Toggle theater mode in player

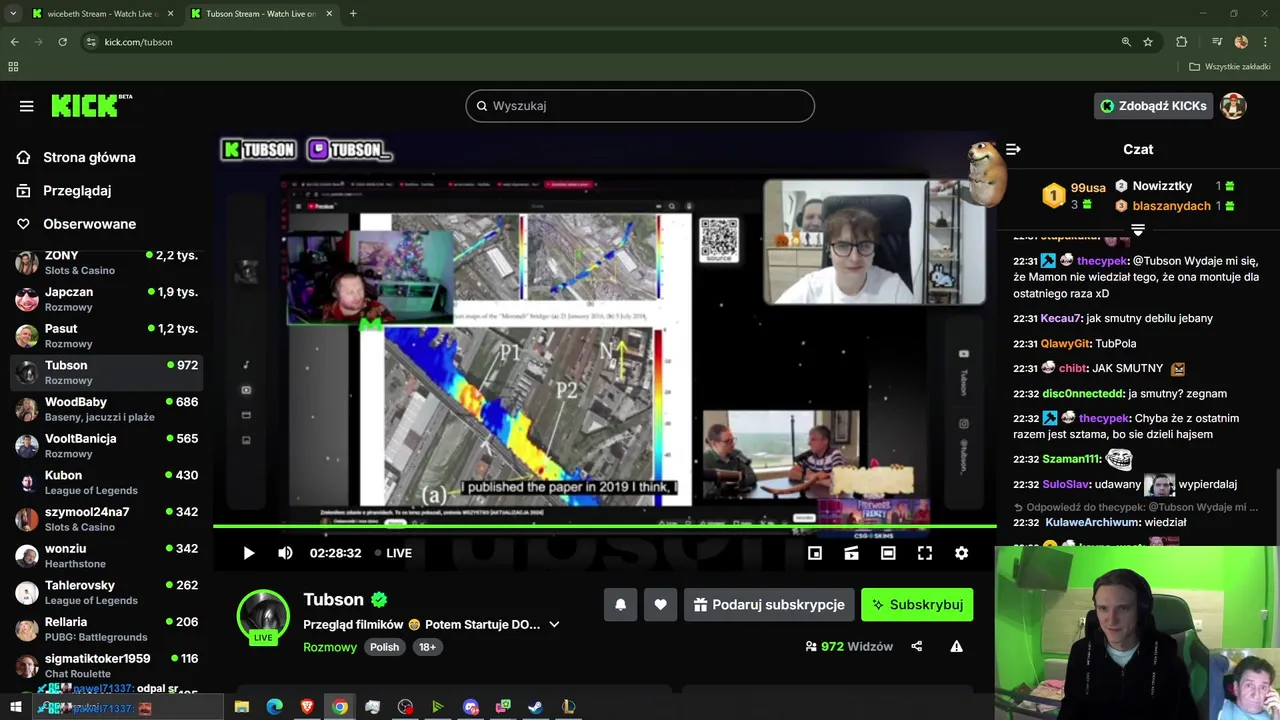pos(888,553)
